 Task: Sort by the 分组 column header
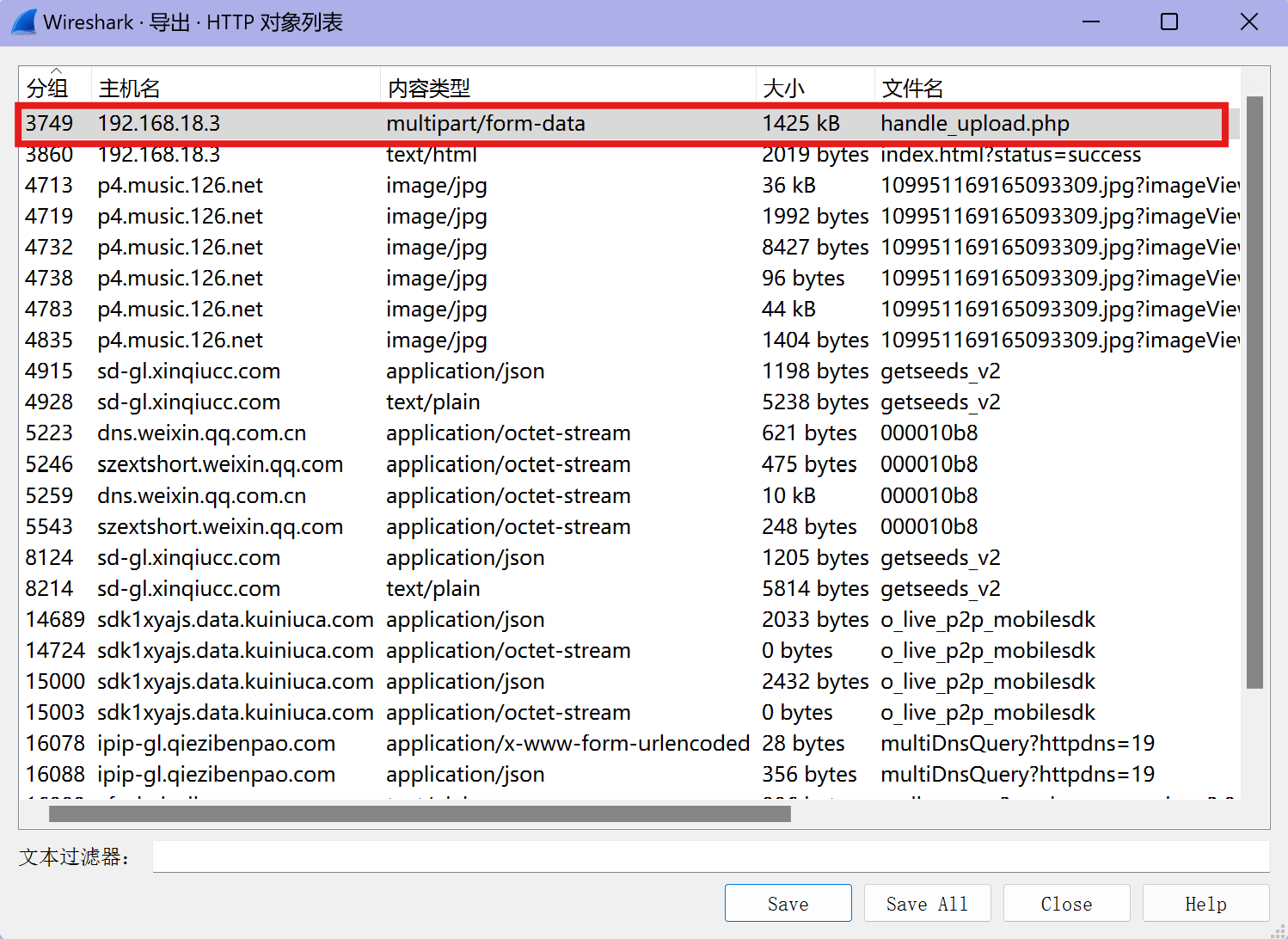(x=55, y=88)
